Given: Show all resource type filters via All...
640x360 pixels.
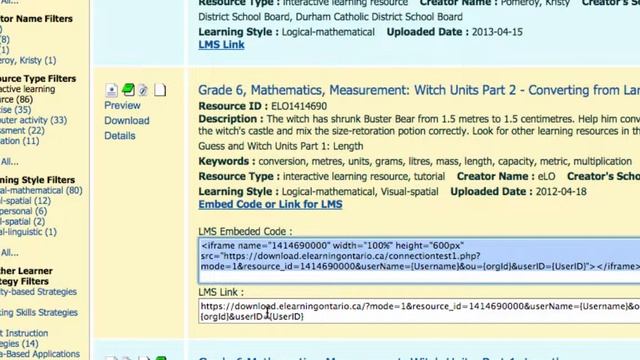Looking at the screenshot, I should (9, 162).
